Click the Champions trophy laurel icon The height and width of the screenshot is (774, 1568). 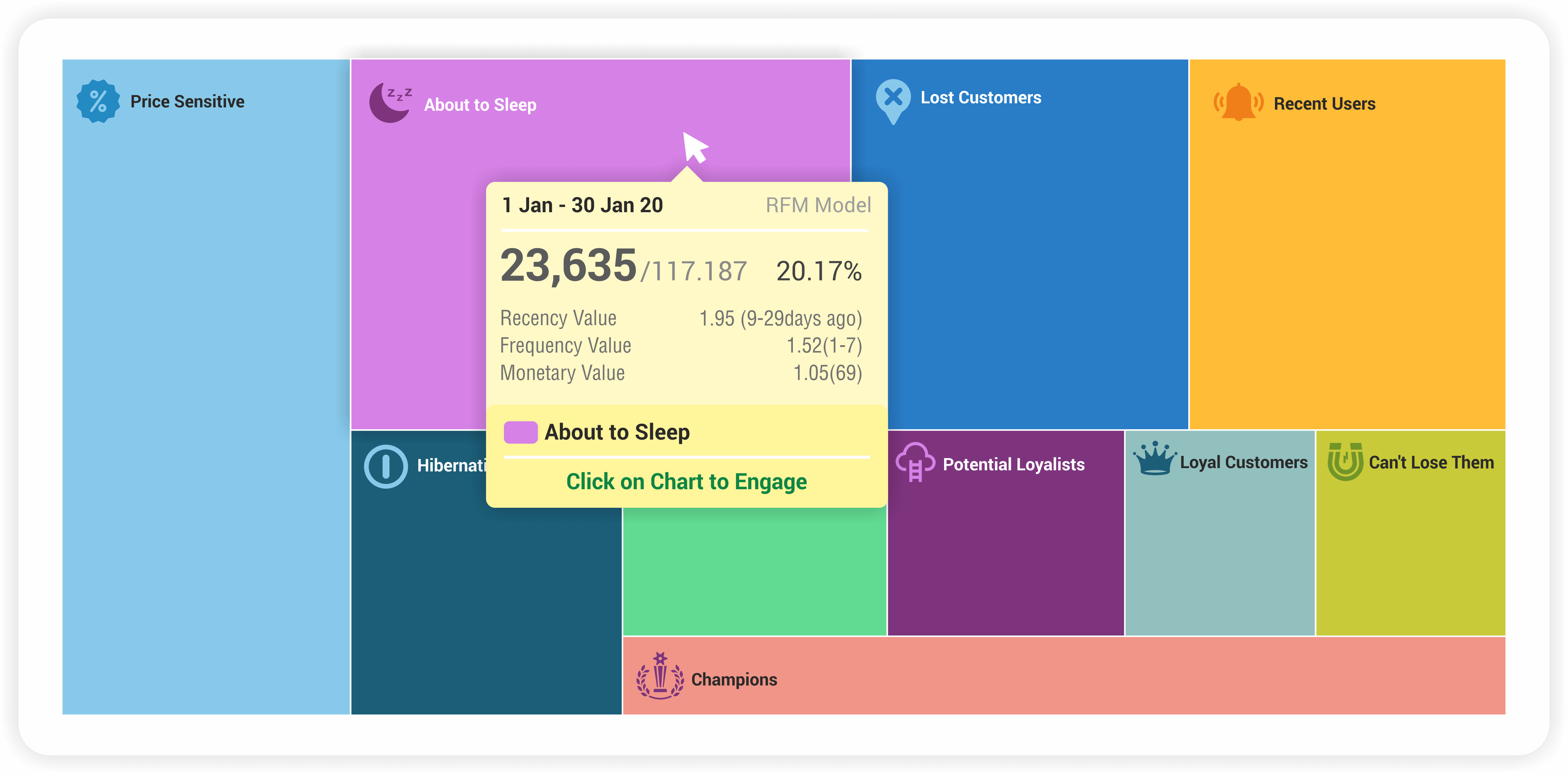(660, 676)
